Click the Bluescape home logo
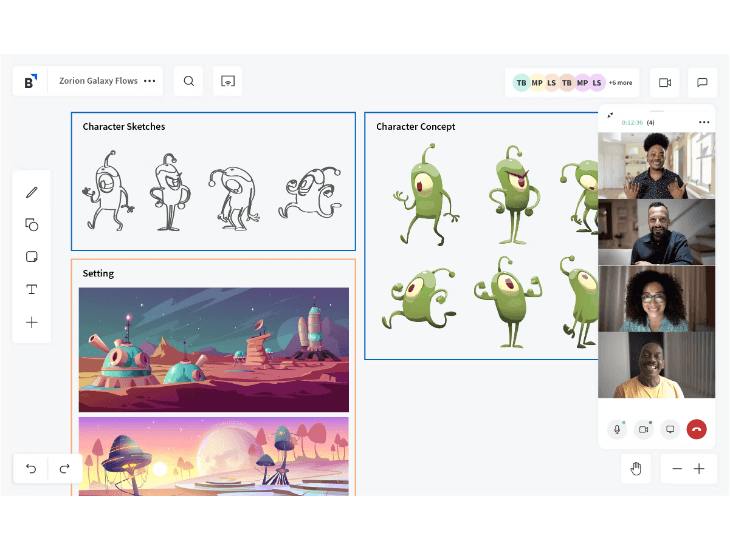Image resolution: width=730 pixels, height=550 pixels. point(31,82)
